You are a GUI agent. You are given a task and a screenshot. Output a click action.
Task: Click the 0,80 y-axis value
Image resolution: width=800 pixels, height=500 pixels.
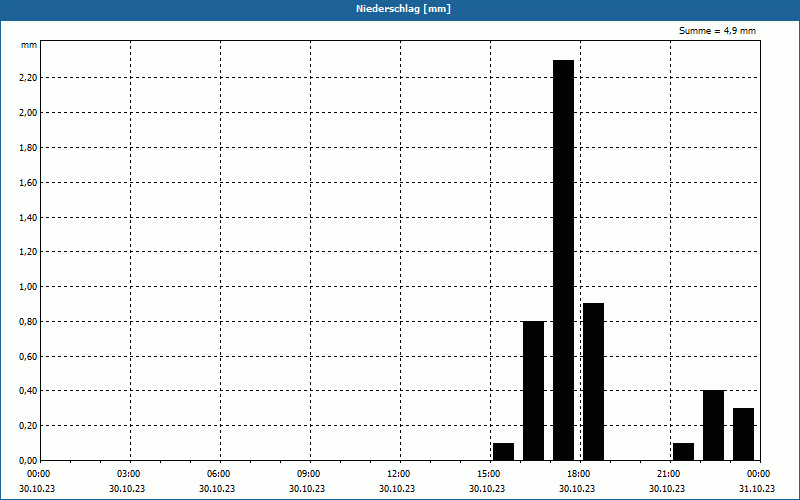tap(29, 321)
